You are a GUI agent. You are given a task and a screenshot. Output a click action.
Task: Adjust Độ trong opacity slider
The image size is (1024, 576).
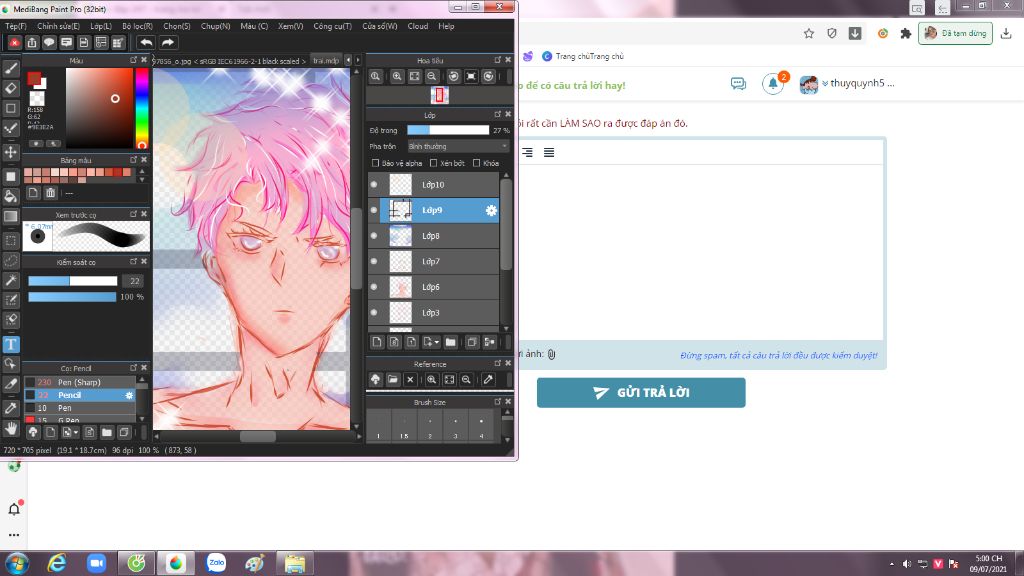pos(448,130)
